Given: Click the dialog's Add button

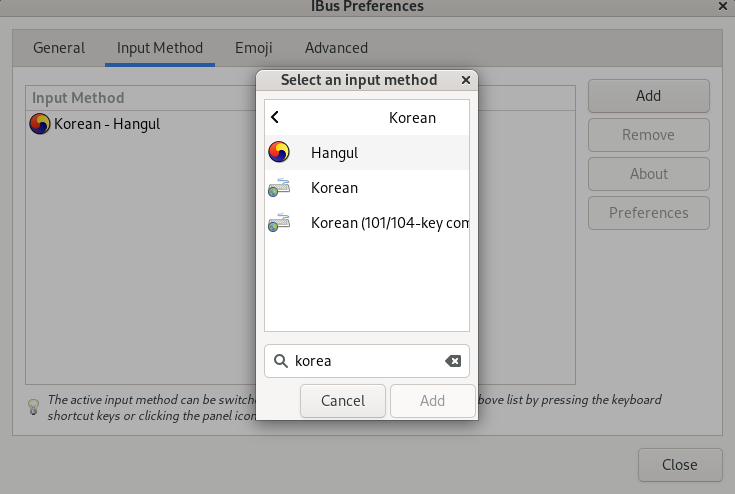Looking at the screenshot, I should [x=432, y=401].
